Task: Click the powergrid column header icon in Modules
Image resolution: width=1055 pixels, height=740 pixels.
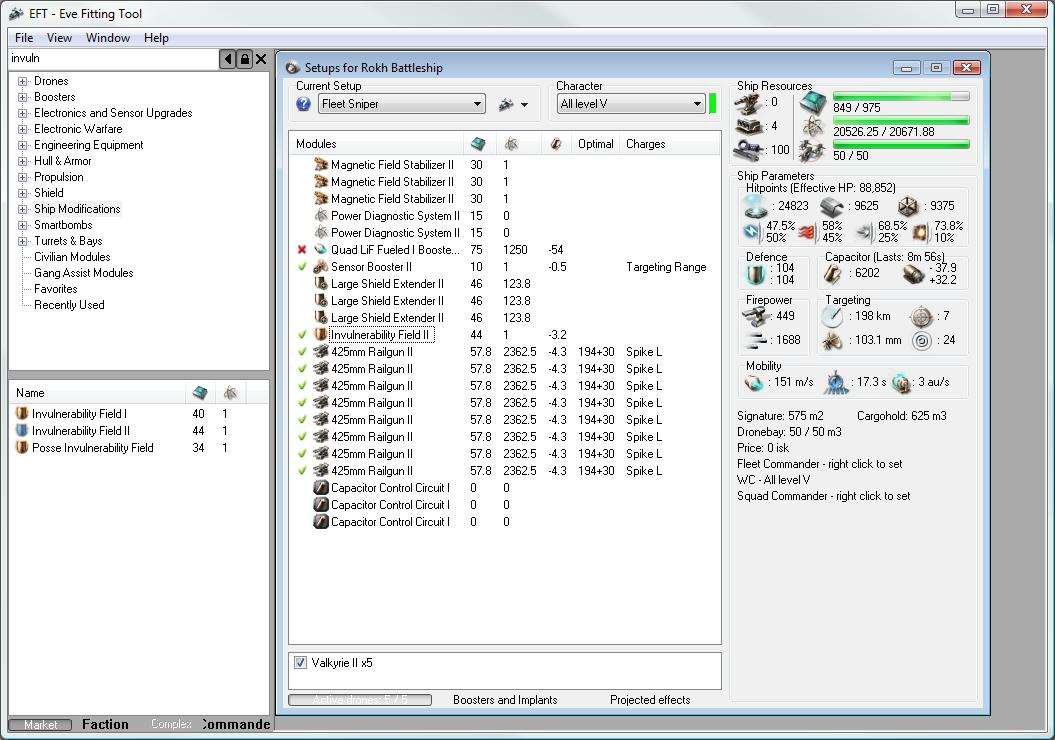Action: point(511,143)
